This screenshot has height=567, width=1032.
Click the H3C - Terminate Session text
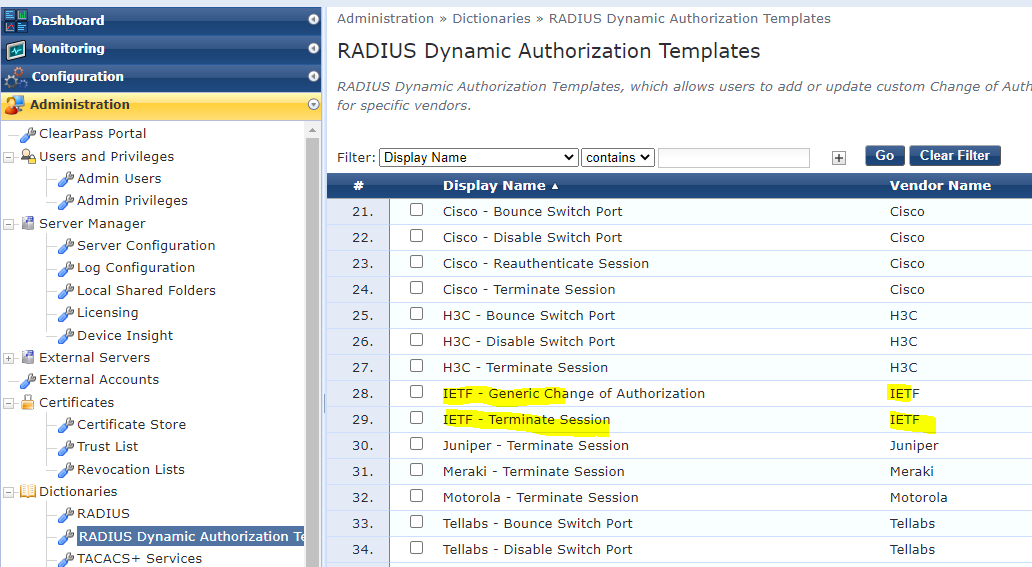click(525, 367)
